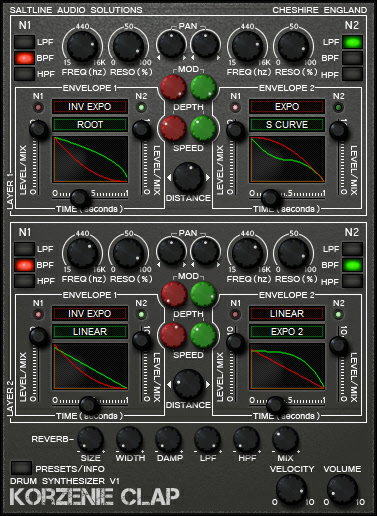Open Layer 1 Envelope 1 INV EXPO selector
Screen dimensions: 377x516
click(x=90, y=107)
